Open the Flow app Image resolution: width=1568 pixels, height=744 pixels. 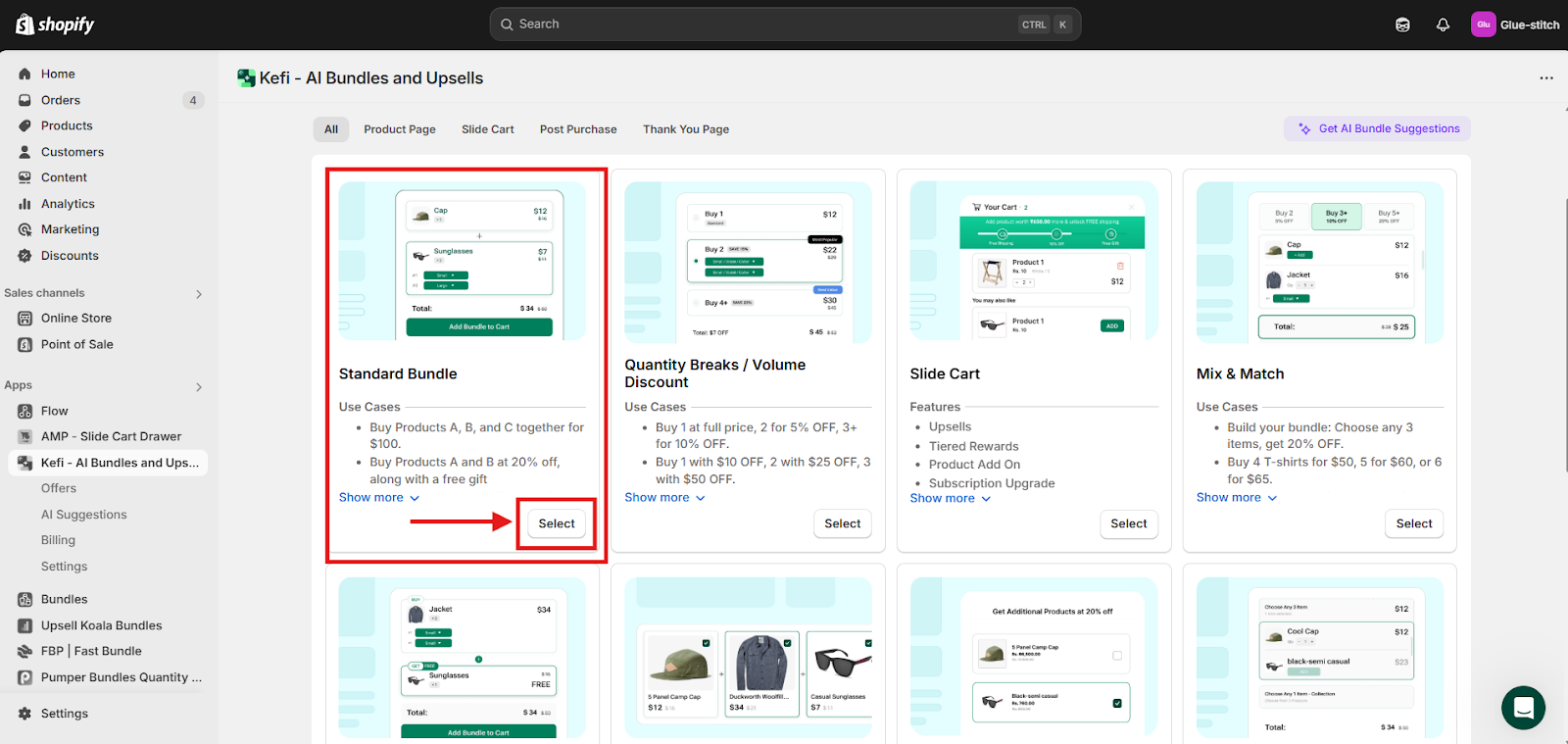point(55,411)
